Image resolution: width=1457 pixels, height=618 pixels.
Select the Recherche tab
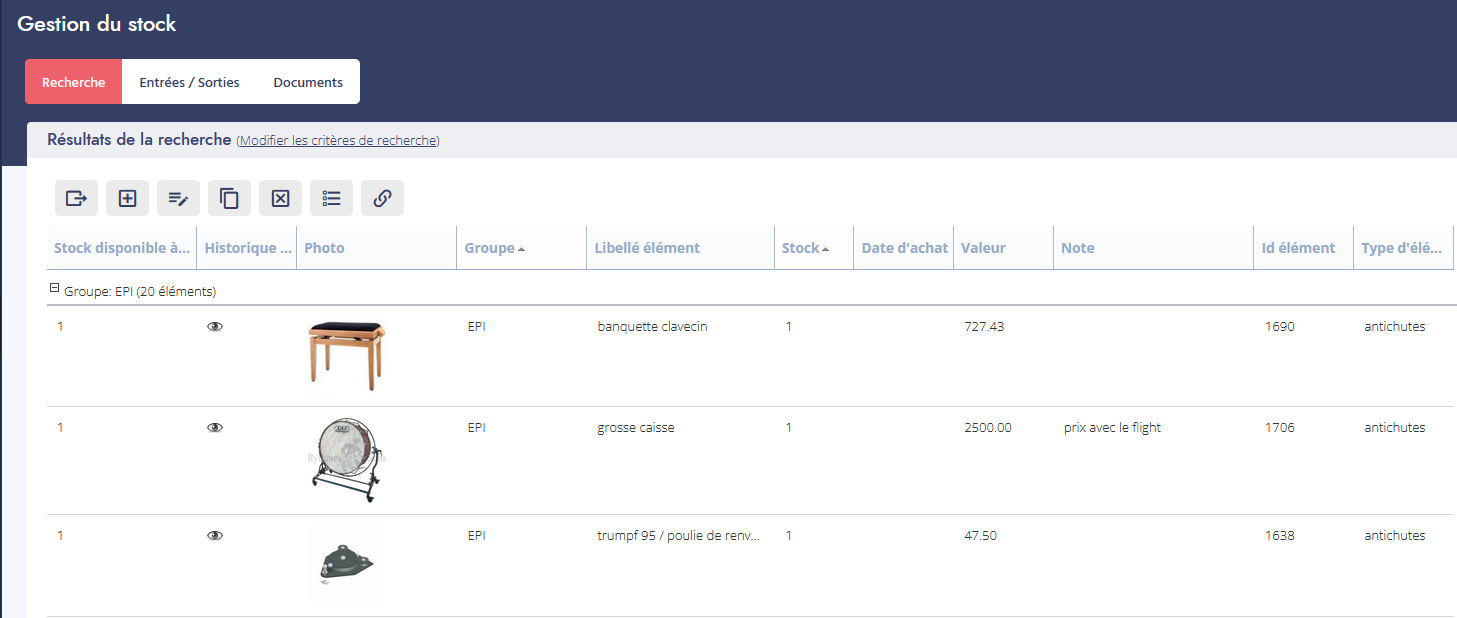(x=73, y=82)
